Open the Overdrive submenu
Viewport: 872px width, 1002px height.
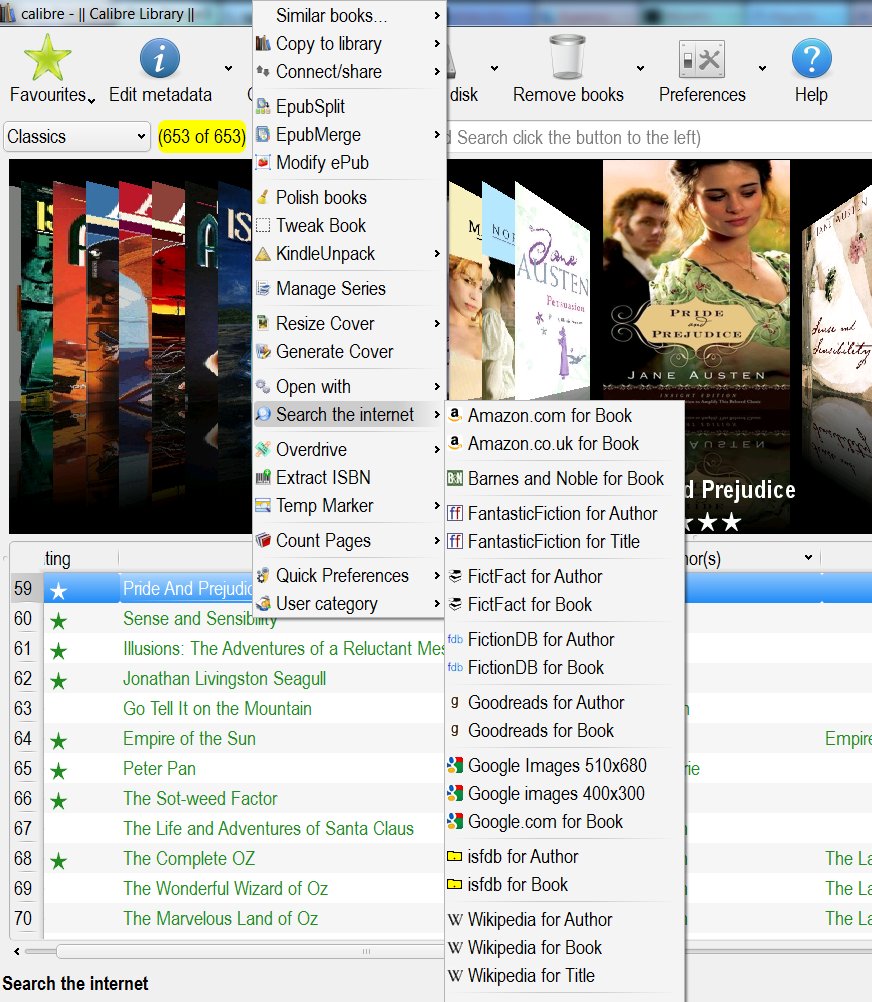click(x=349, y=449)
